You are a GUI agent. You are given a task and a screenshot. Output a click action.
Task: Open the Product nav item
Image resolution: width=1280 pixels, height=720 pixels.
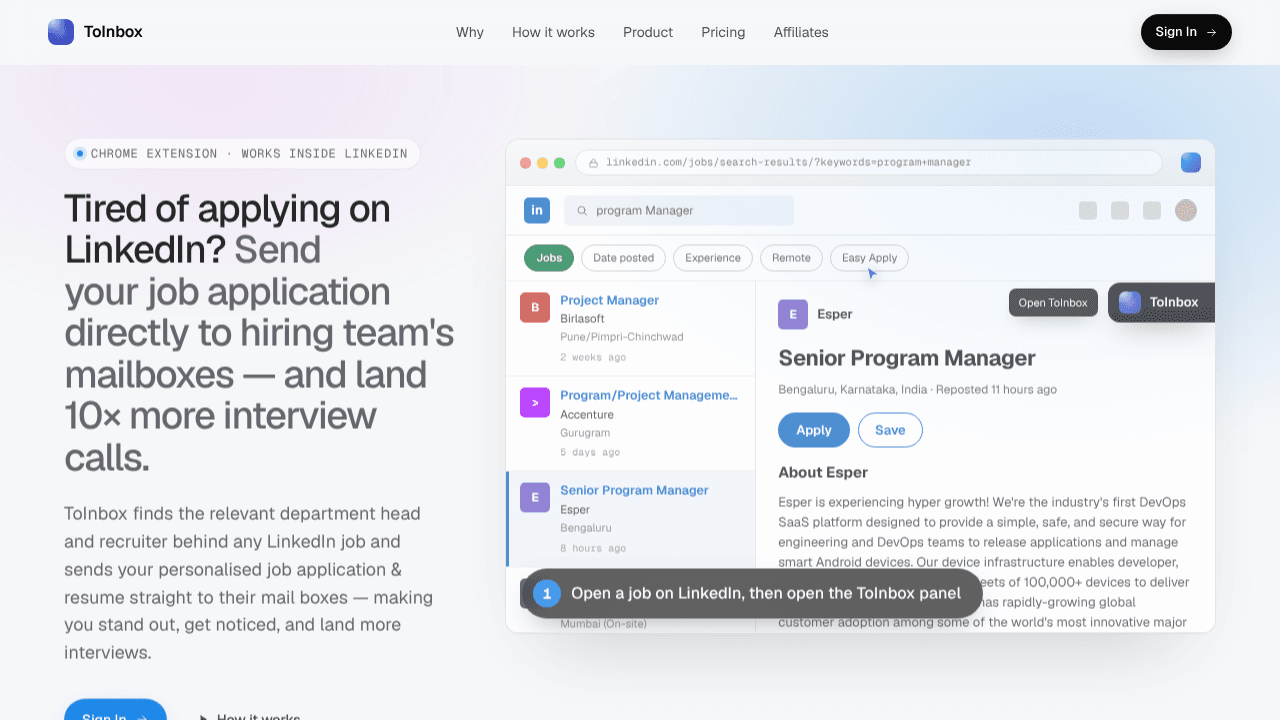648,32
